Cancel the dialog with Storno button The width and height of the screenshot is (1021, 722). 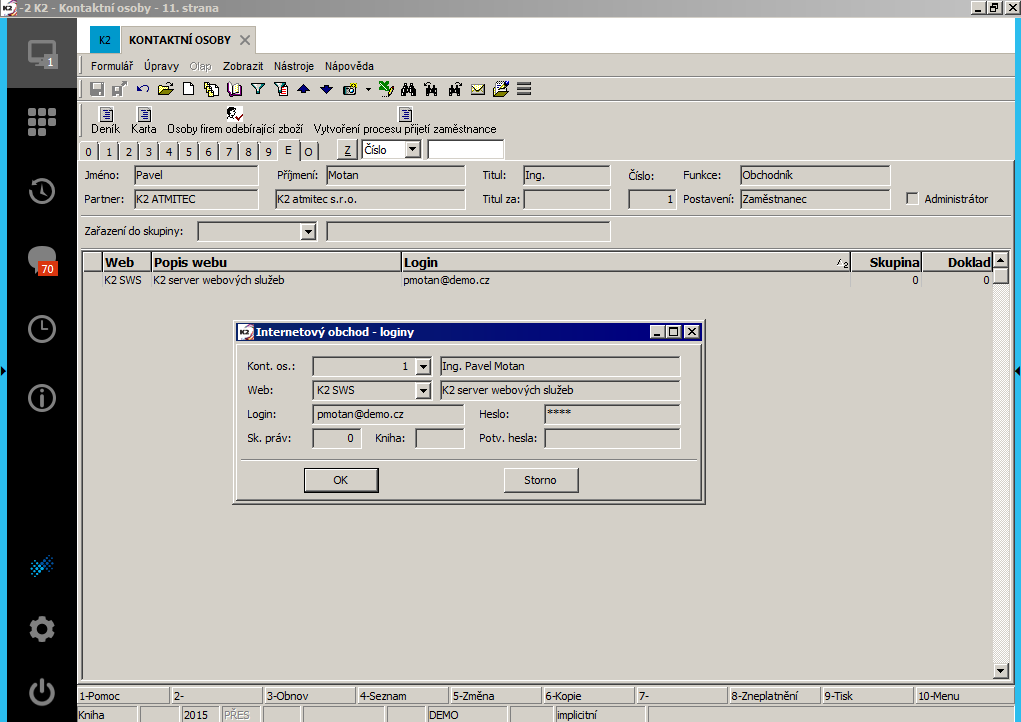point(540,480)
